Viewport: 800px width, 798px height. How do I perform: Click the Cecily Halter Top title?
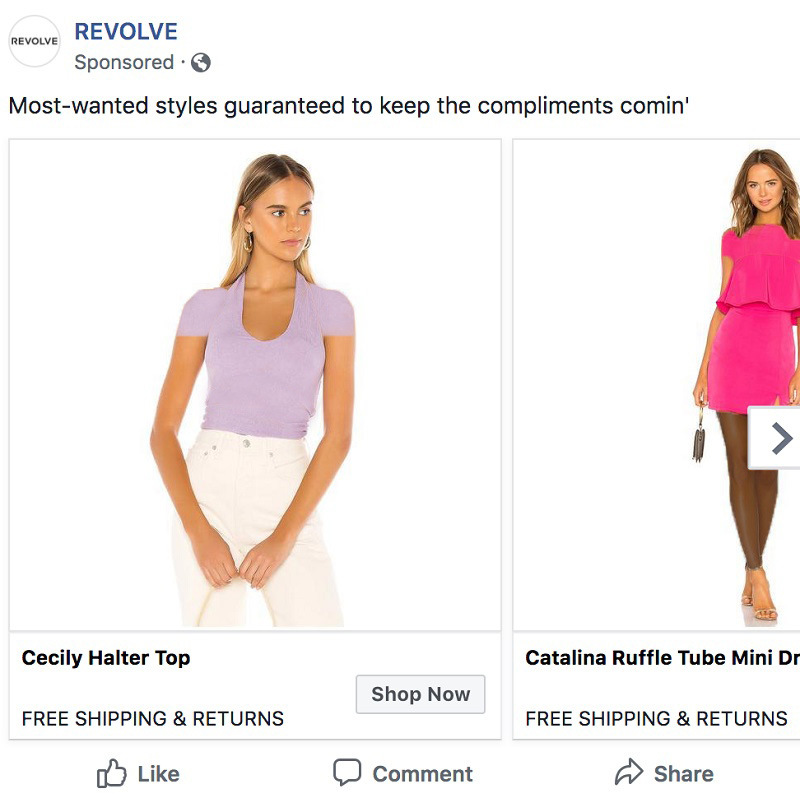[x=106, y=658]
